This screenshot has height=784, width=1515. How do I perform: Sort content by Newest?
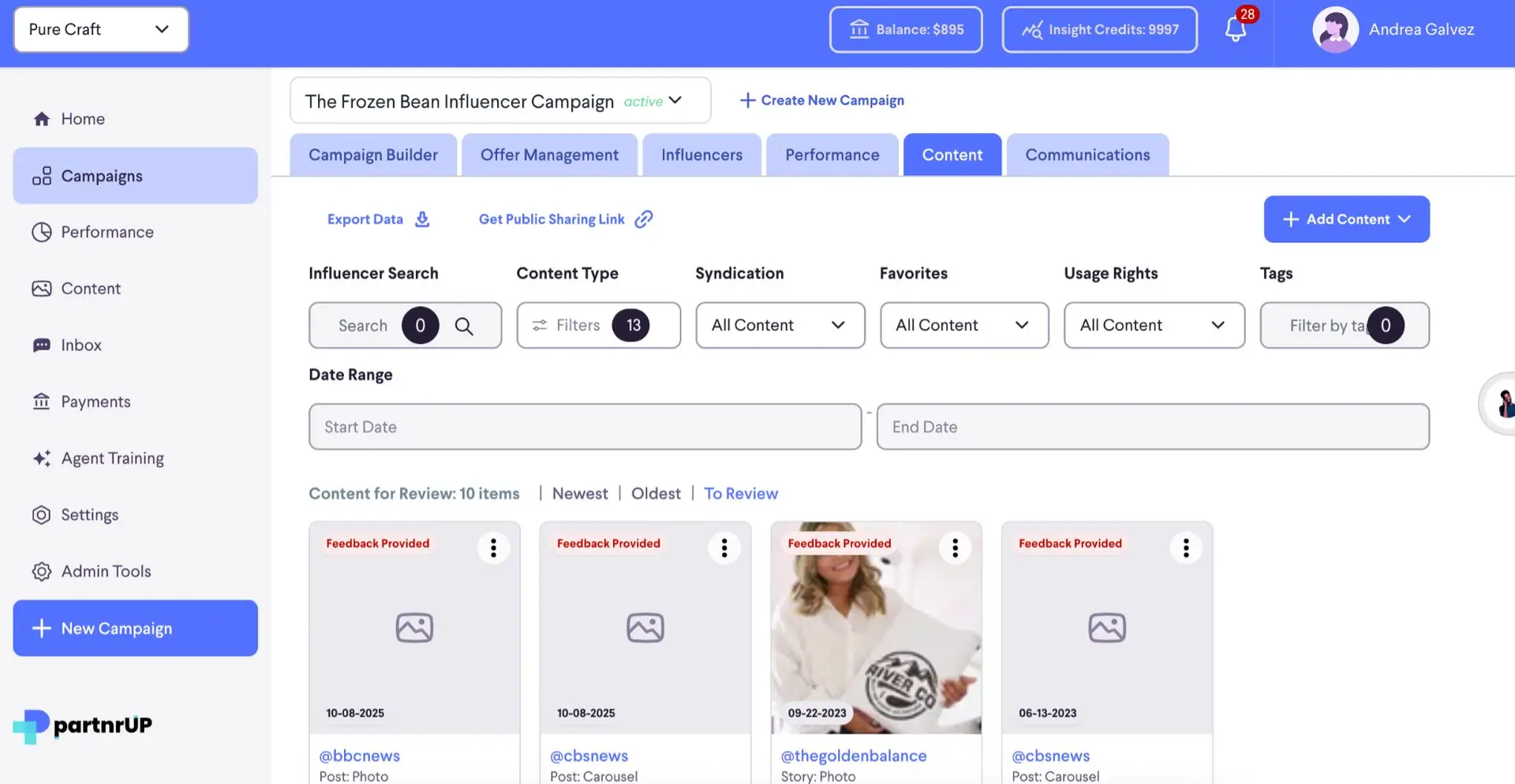[580, 494]
